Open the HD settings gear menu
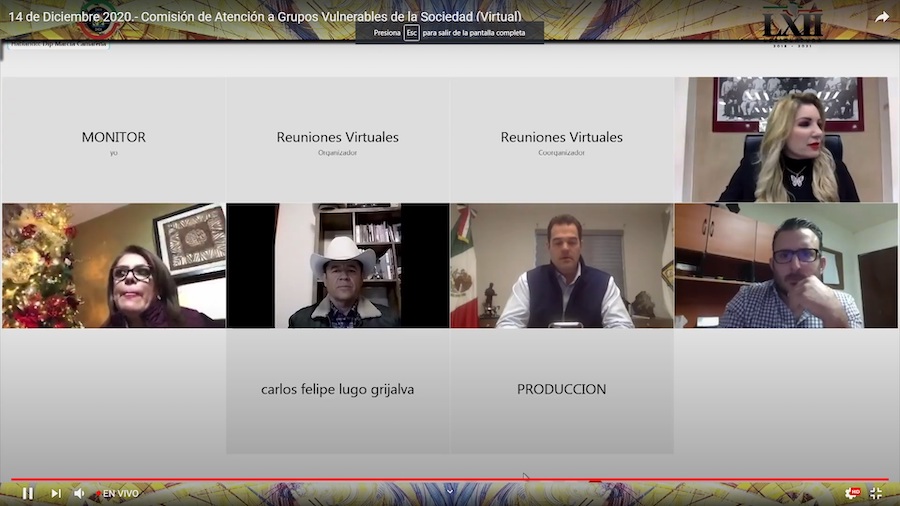The image size is (900, 506). pyautogui.click(x=851, y=493)
